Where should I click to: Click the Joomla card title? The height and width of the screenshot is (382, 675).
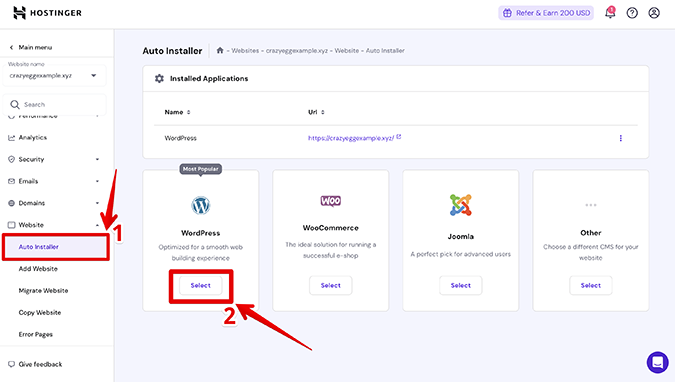click(461, 236)
